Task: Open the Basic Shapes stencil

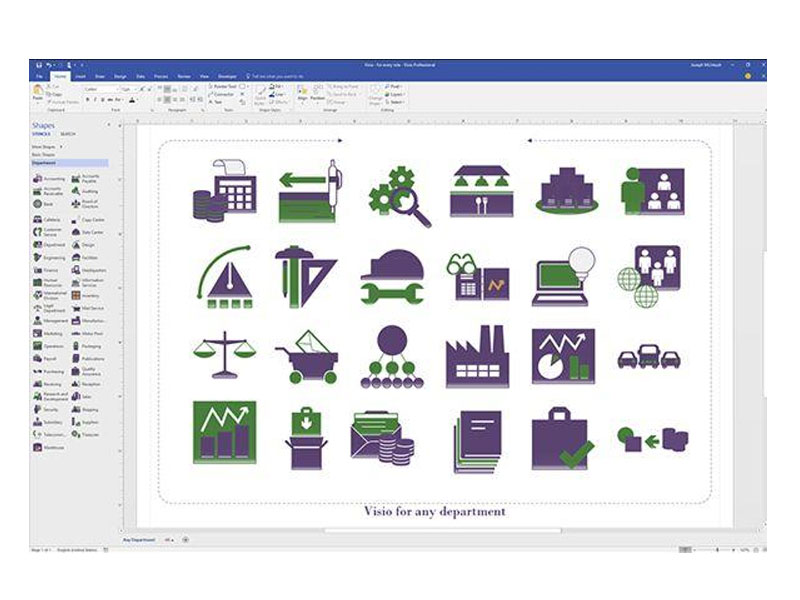Action: tap(43, 155)
